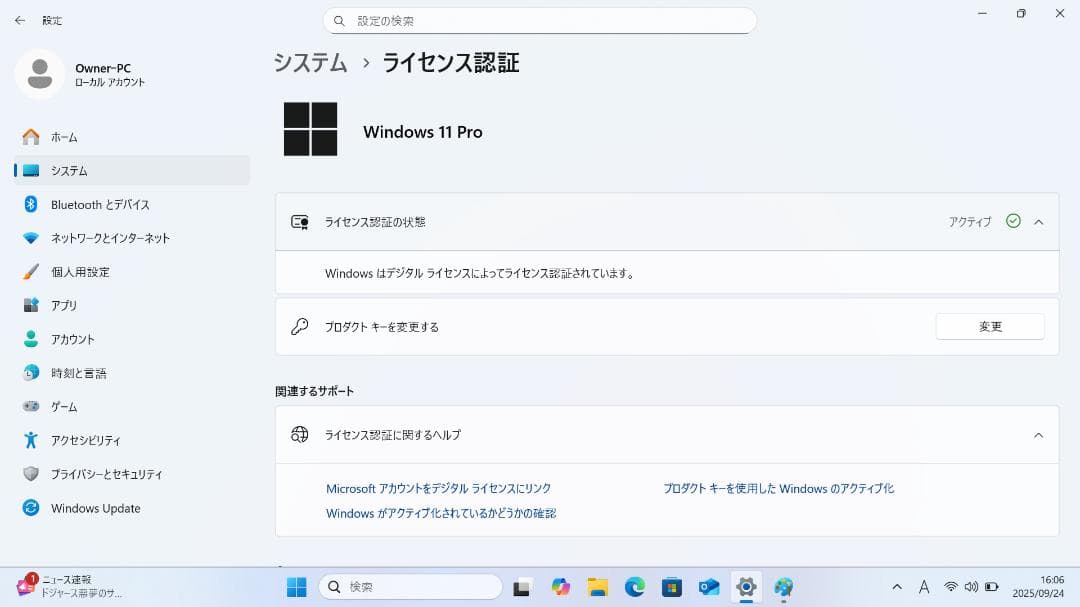Image resolution: width=1080 pixels, height=607 pixels.
Task: Click the 設定の検索 search field
Action: [540, 20]
